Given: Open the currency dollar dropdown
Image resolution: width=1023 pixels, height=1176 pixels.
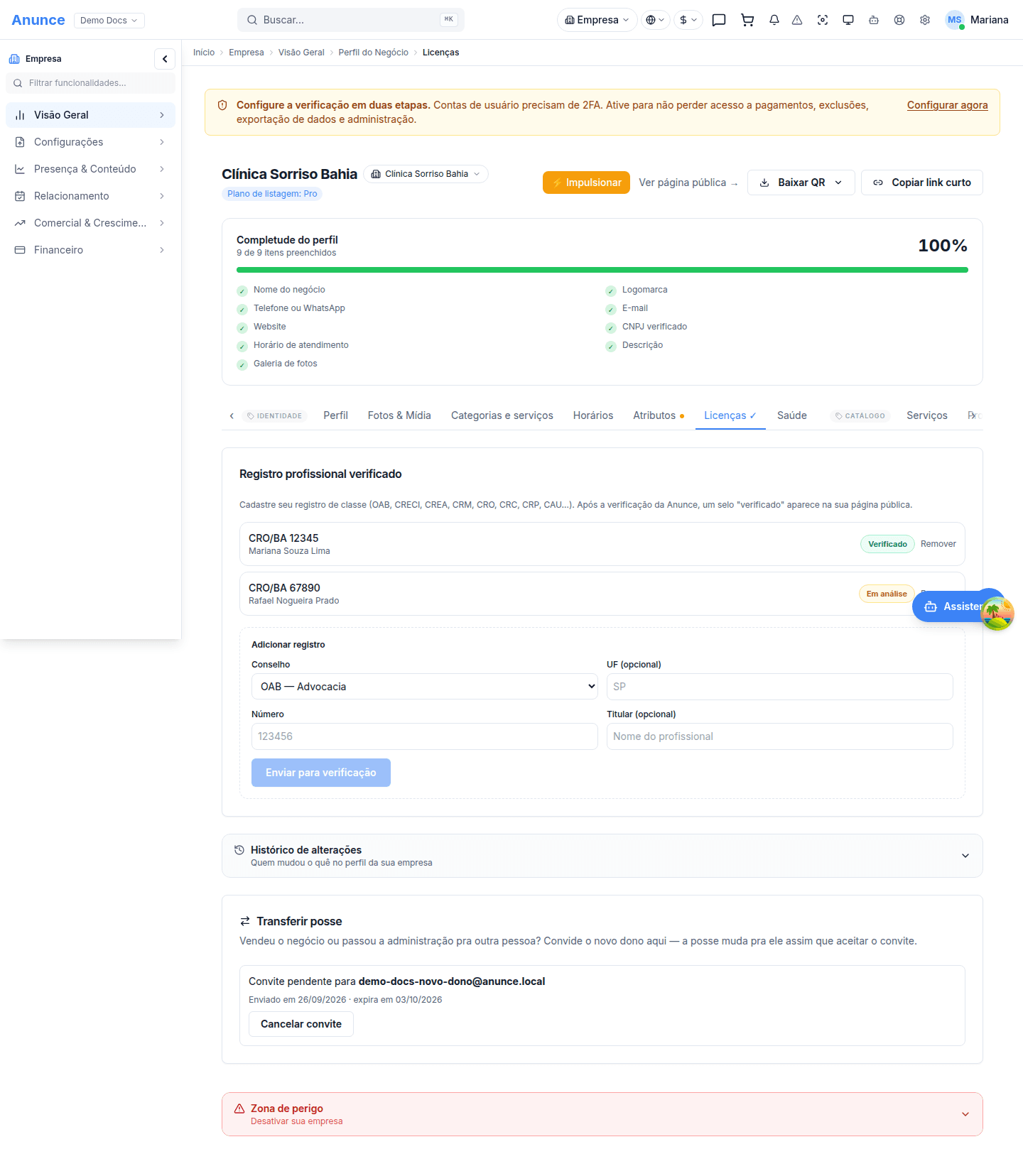Looking at the screenshot, I should [x=688, y=20].
